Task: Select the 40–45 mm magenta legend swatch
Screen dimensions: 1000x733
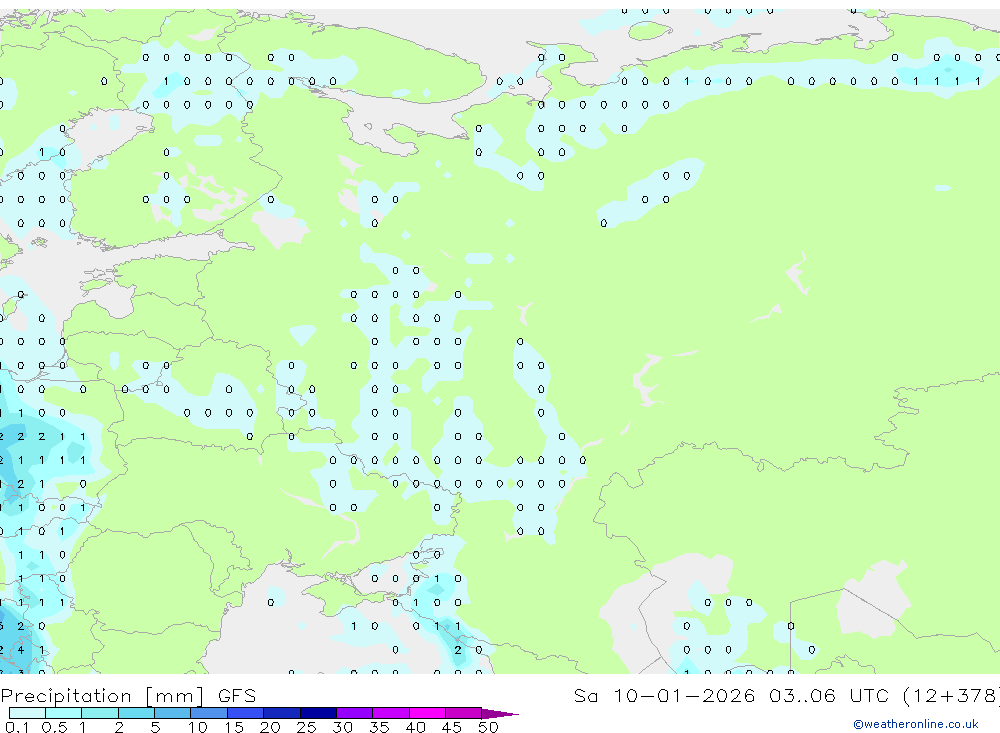Action: tap(427, 713)
